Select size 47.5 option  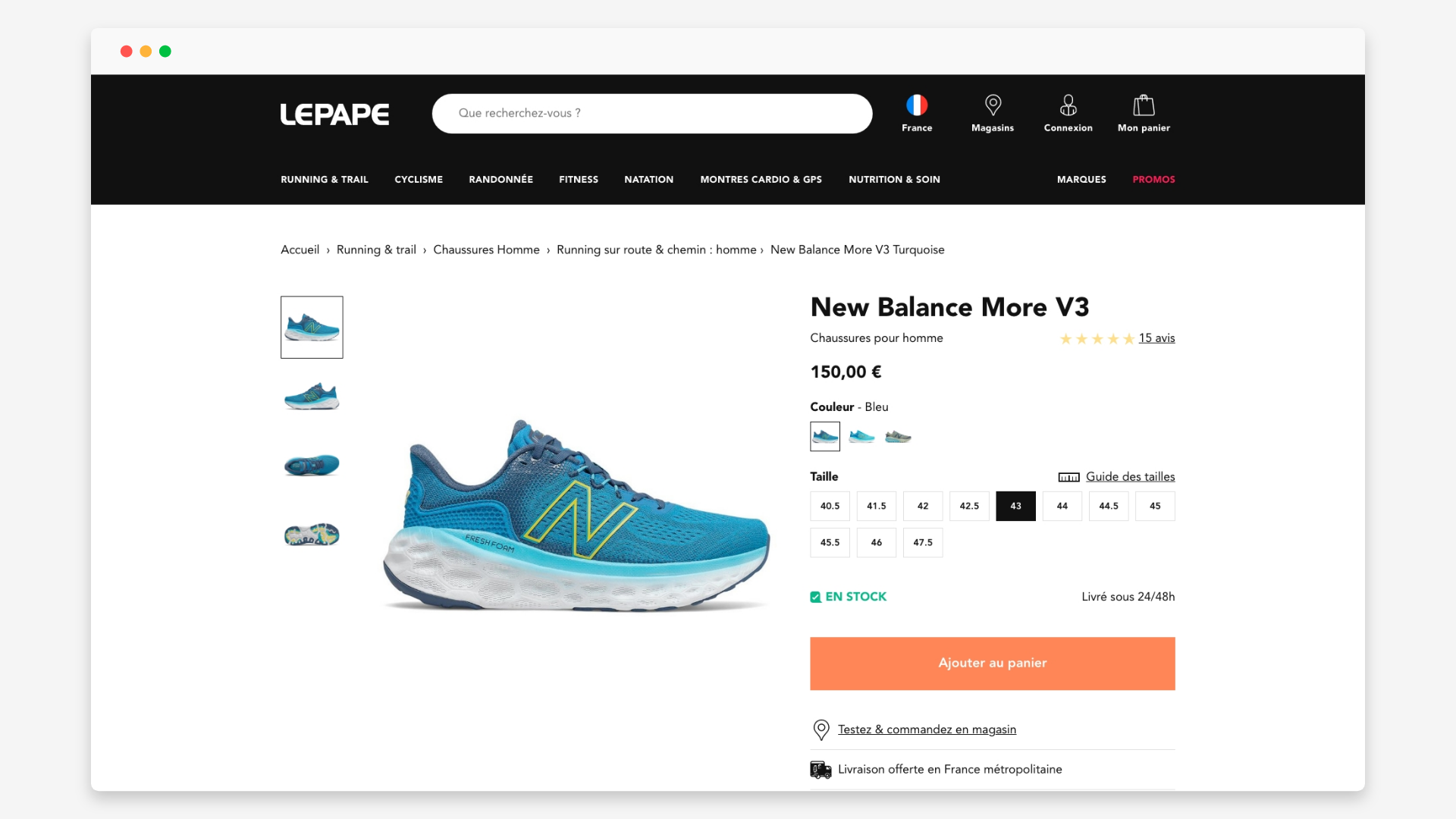tap(923, 542)
